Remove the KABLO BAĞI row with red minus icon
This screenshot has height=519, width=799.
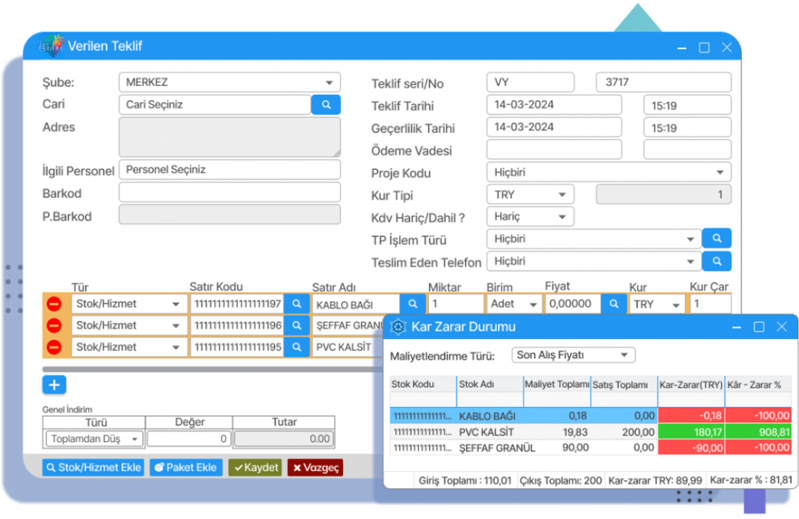pyautogui.click(x=54, y=304)
